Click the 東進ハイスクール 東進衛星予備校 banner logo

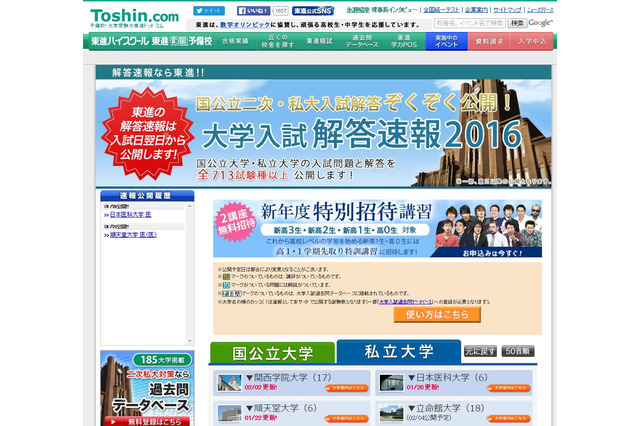(x=151, y=41)
